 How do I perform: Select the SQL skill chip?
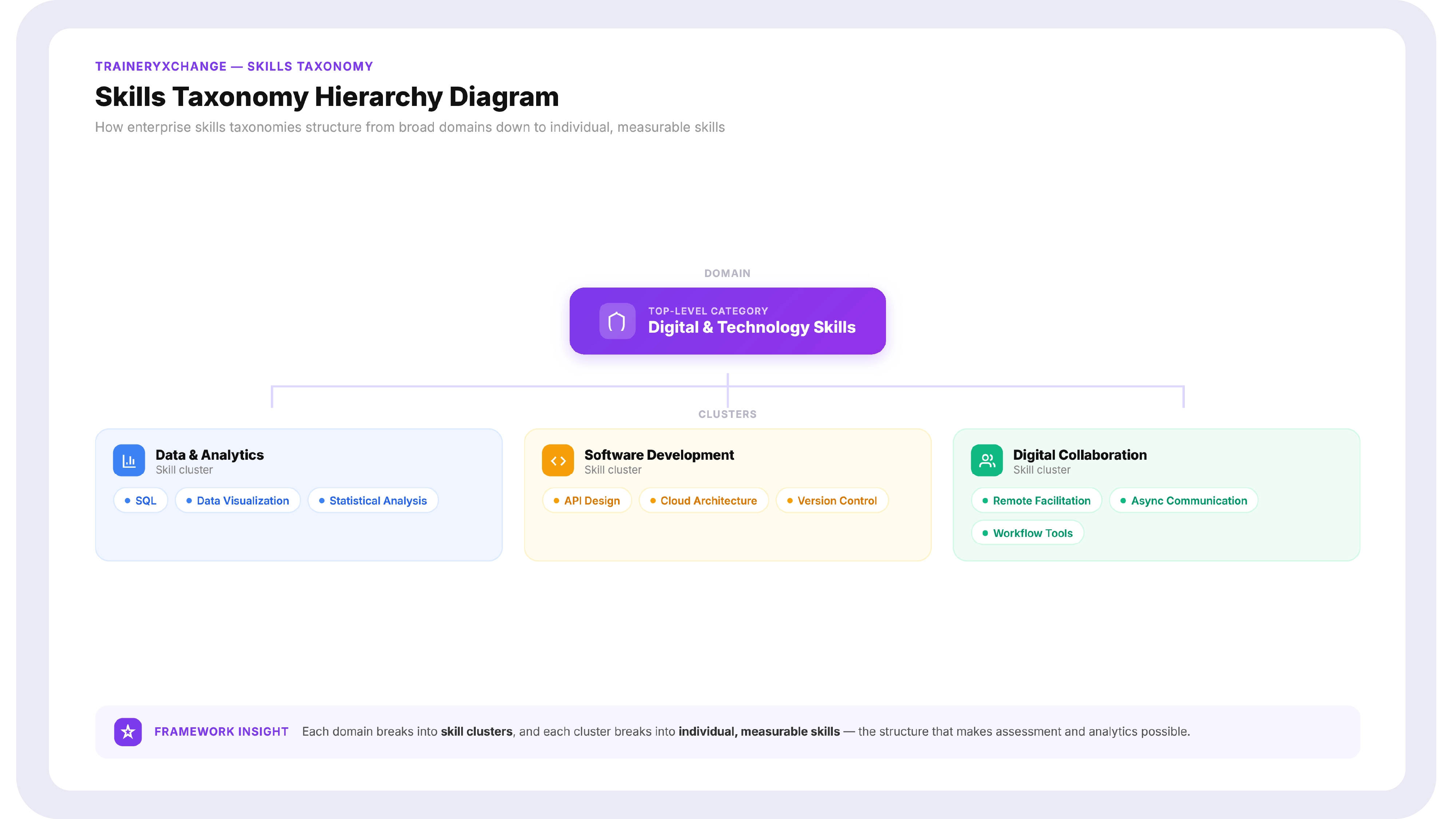pyautogui.click(x=141, y=501)
